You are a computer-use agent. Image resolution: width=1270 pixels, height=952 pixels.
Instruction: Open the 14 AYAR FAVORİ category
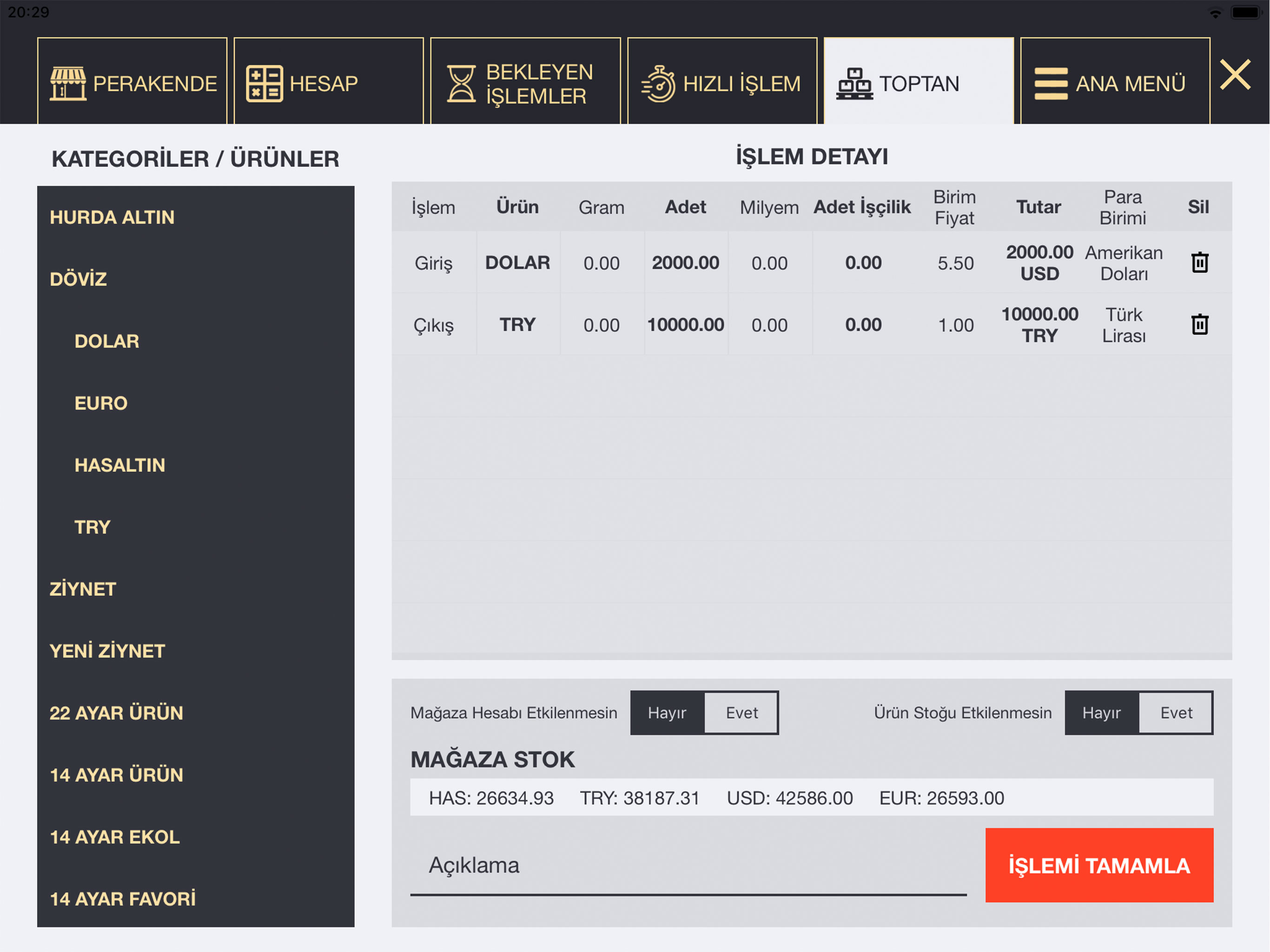pyautogui.click(x=196, y=898)
